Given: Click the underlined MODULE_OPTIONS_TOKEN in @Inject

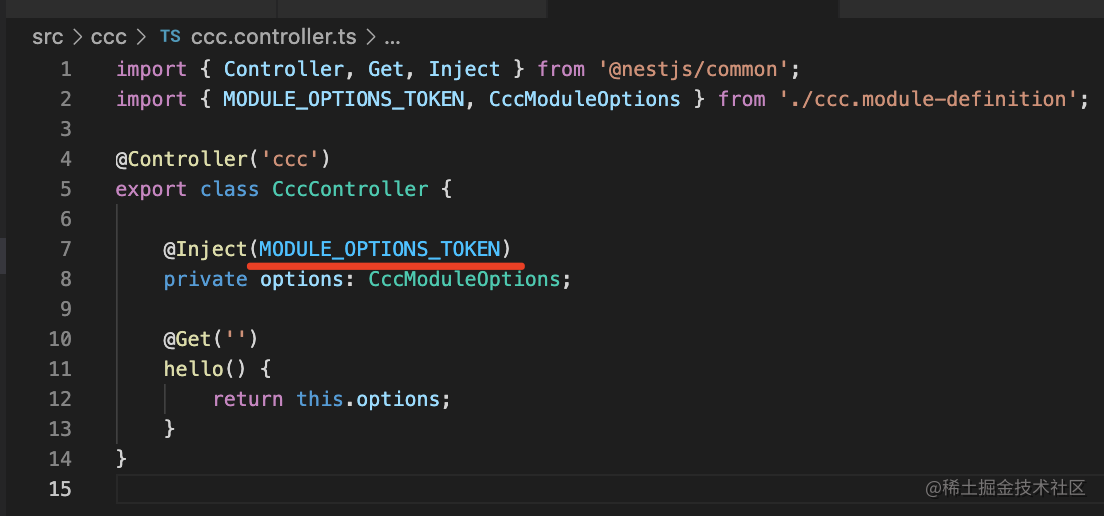Looking at the screenshot, I should [x=379, y=249].
